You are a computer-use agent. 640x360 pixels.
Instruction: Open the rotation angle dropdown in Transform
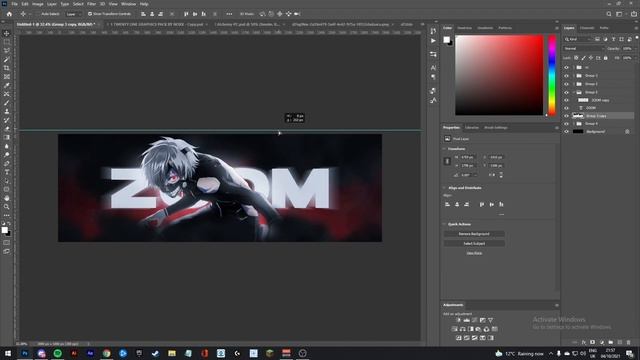click(475, 175)
